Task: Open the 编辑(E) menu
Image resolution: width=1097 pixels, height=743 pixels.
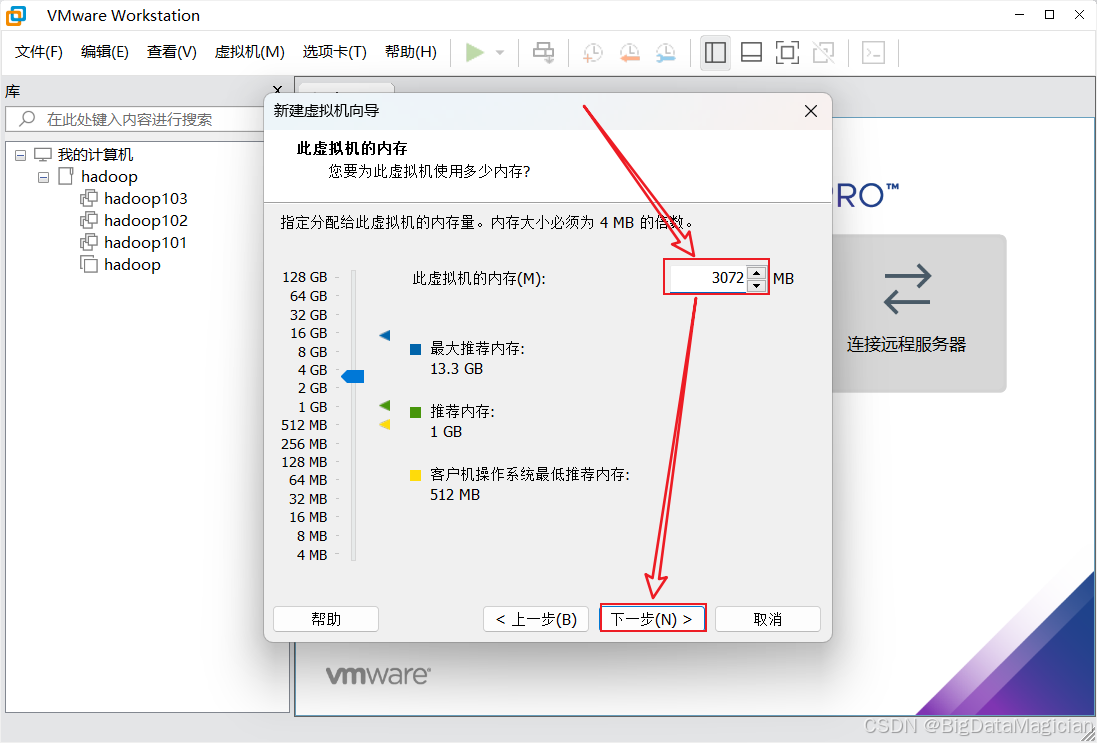Action: pyautogui.click(x=104, y=52)
